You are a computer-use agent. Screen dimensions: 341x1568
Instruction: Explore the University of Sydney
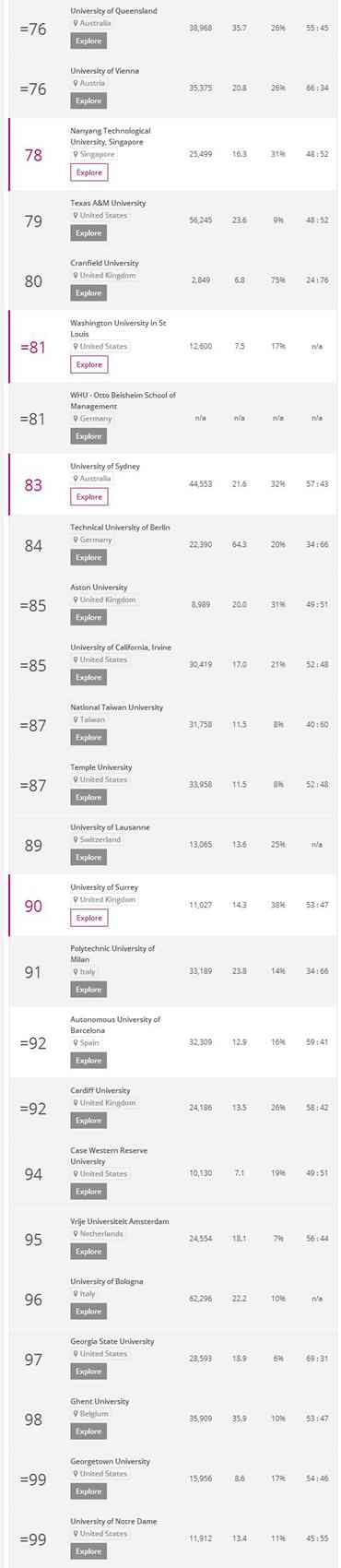click(x=88, y=496)
